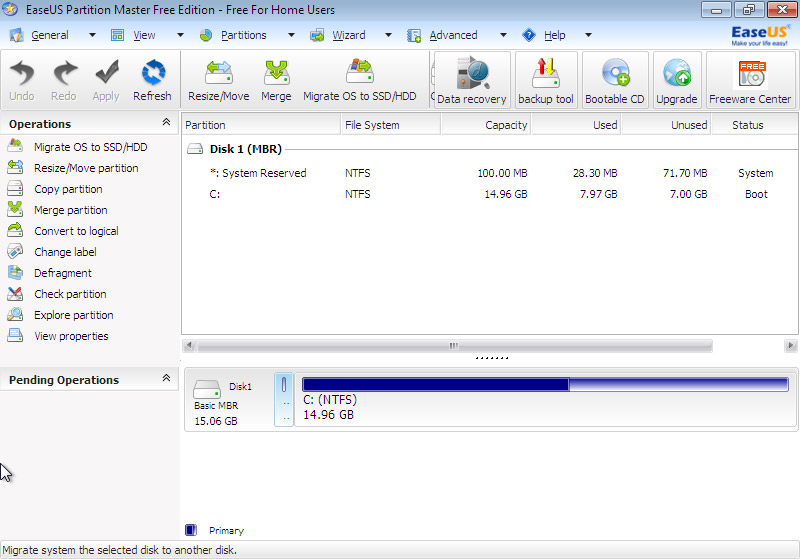This screenshot has height=559, width=800.
Task: Sort by Used column header
Action: [577, 125]
